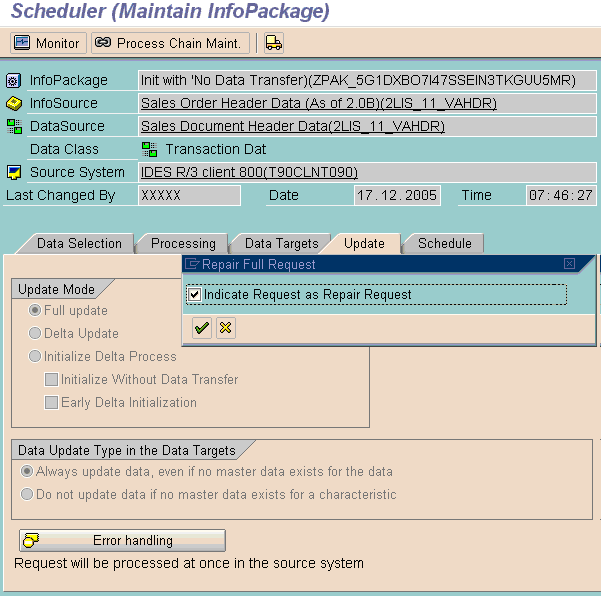Click the Error handling button

(x=122, y=540)
